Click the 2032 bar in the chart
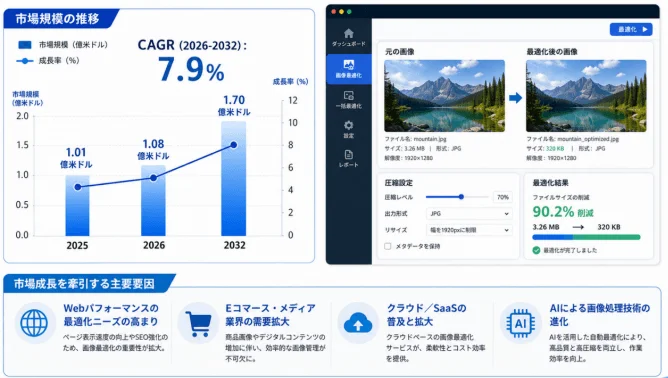The image size is (668, 378). point(233,179)
